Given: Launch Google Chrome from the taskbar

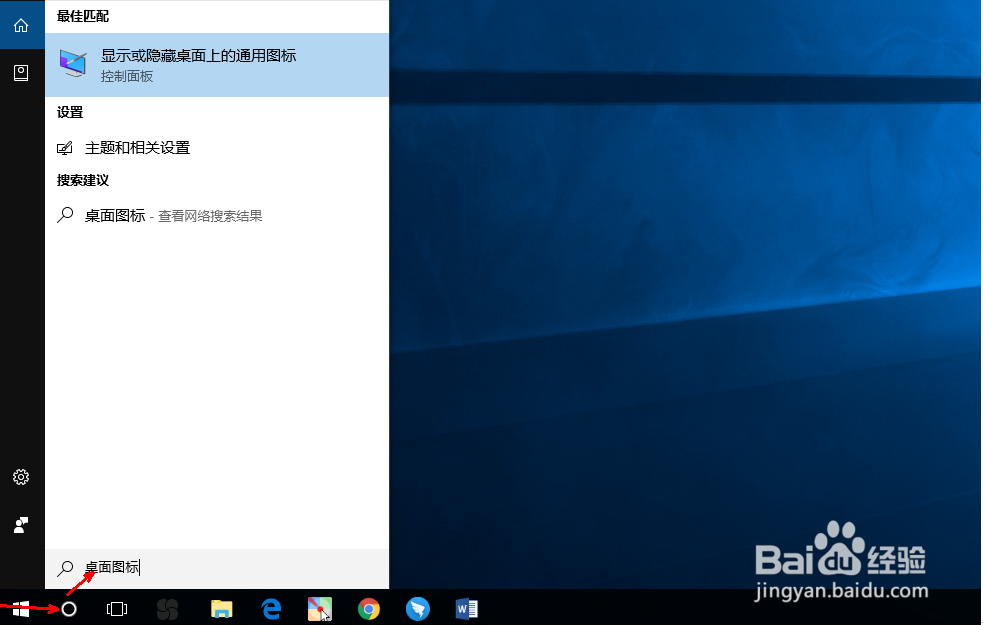Looking at the screenshot, I should click(x=369, y=609).
